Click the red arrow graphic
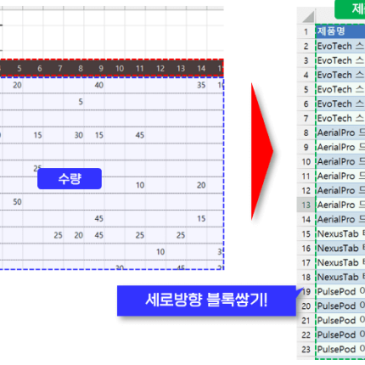This screenshot has width=365, height=365. tap(262, 152)
